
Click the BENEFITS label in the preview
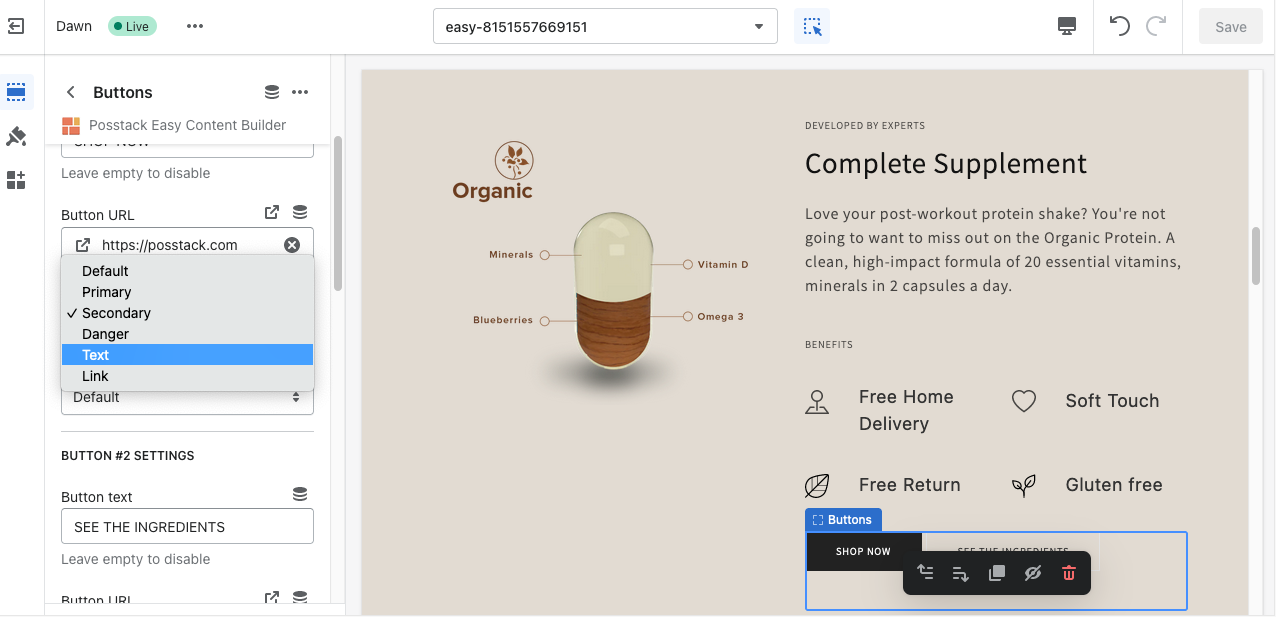[829, 345]
